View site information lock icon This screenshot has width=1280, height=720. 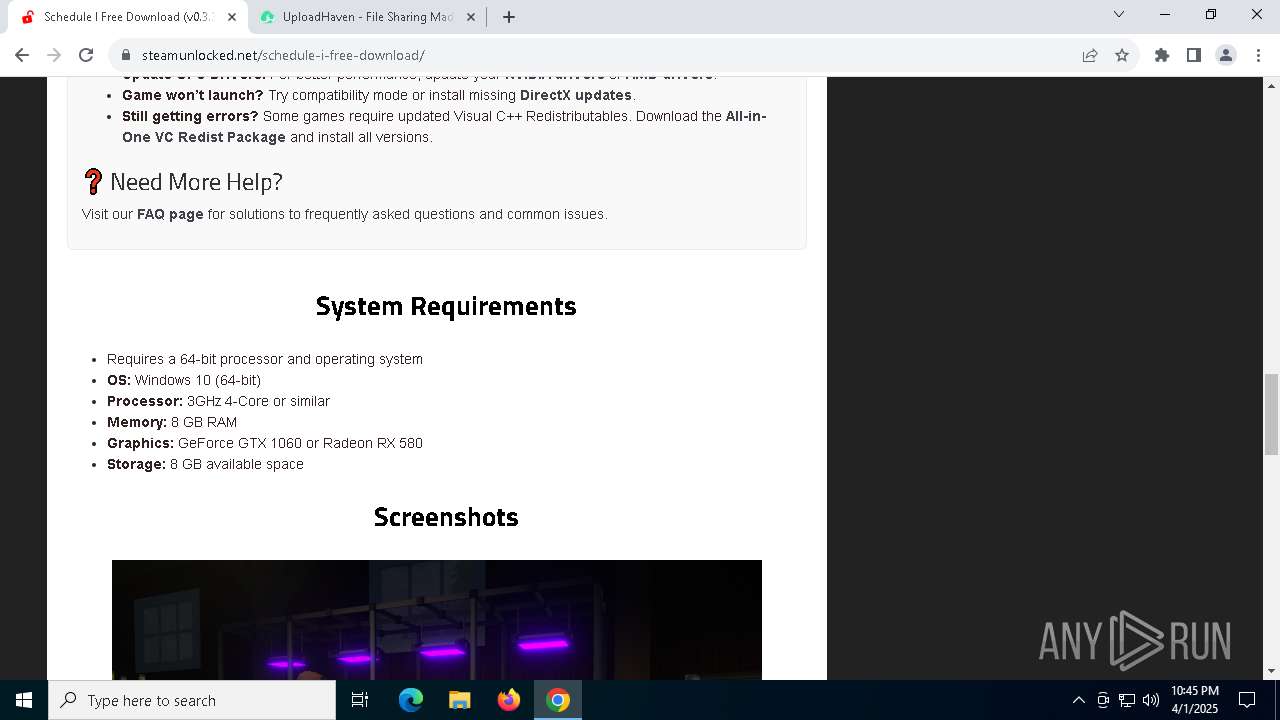[x=125, y=55]
